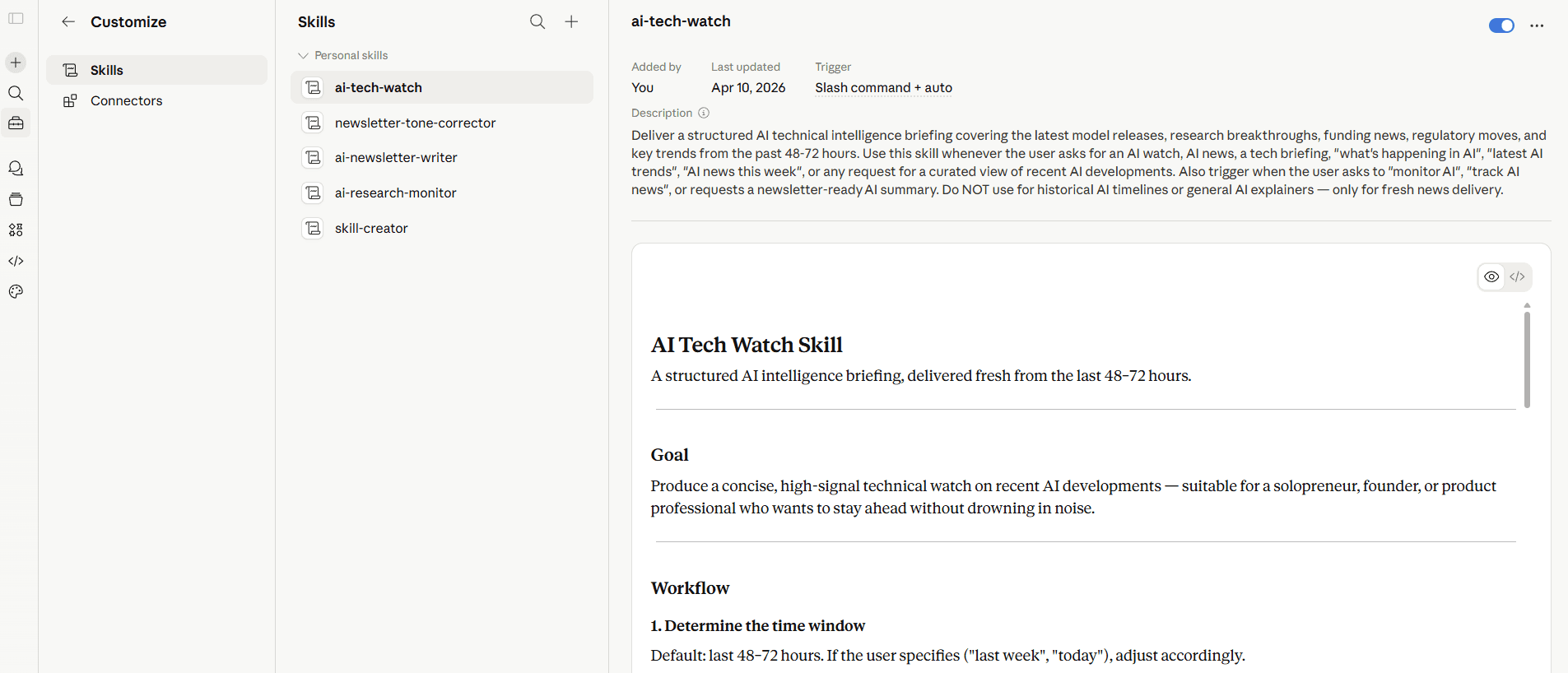Image resolution: width=1568 pixels, height=673 pixels.
Task: Open the code icon in left rail
Action: [x=16, y=261]
